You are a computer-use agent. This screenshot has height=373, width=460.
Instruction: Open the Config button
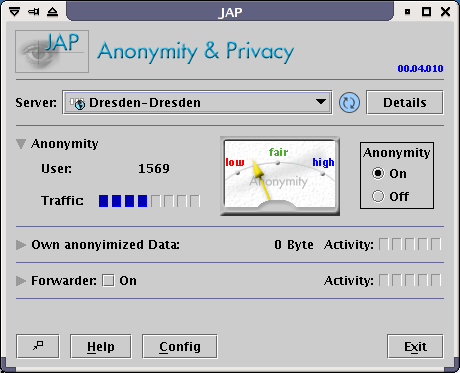[x=180, y=346]
